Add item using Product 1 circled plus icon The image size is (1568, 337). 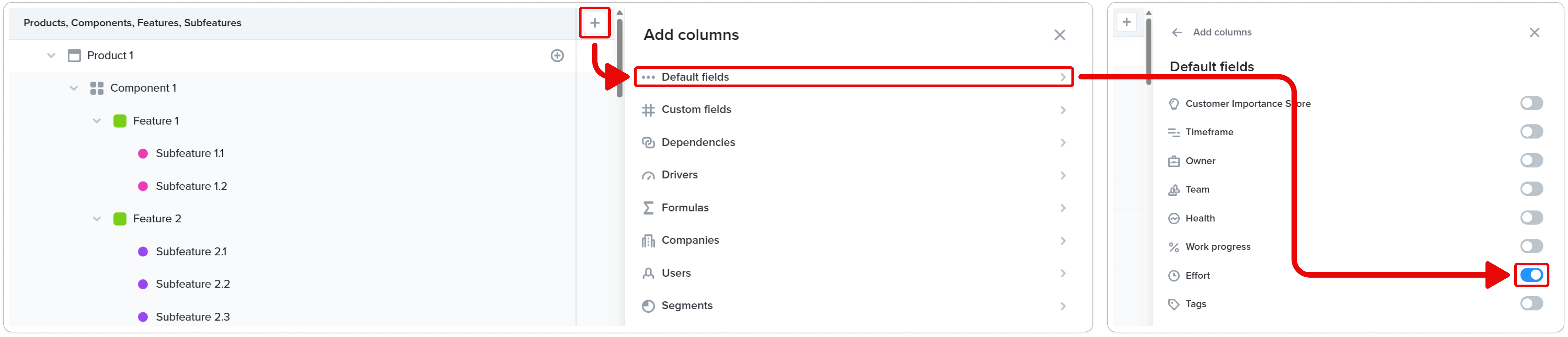pyautogui.click(x=557, y=56)
